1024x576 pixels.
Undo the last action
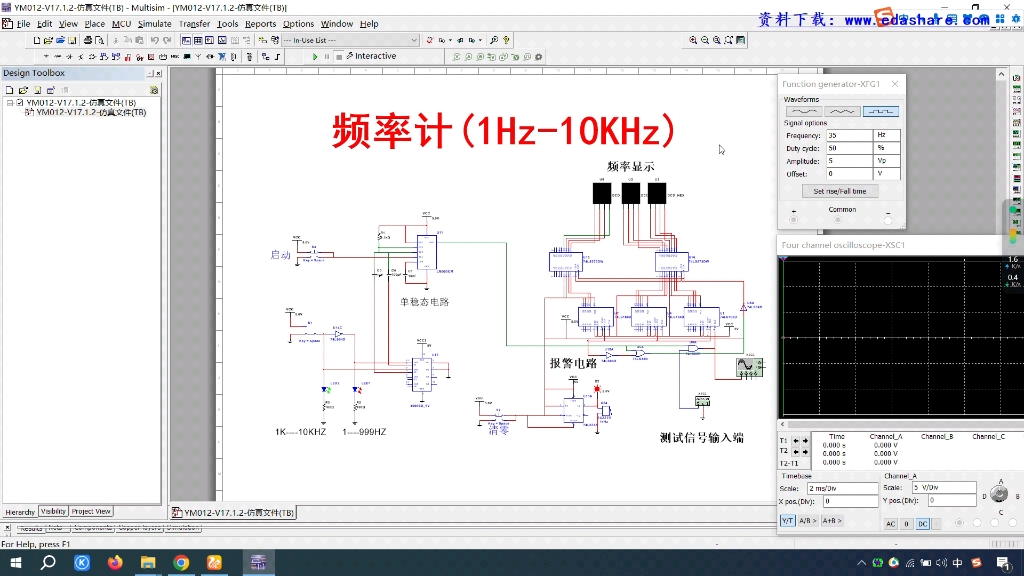(x=155, y=40)
